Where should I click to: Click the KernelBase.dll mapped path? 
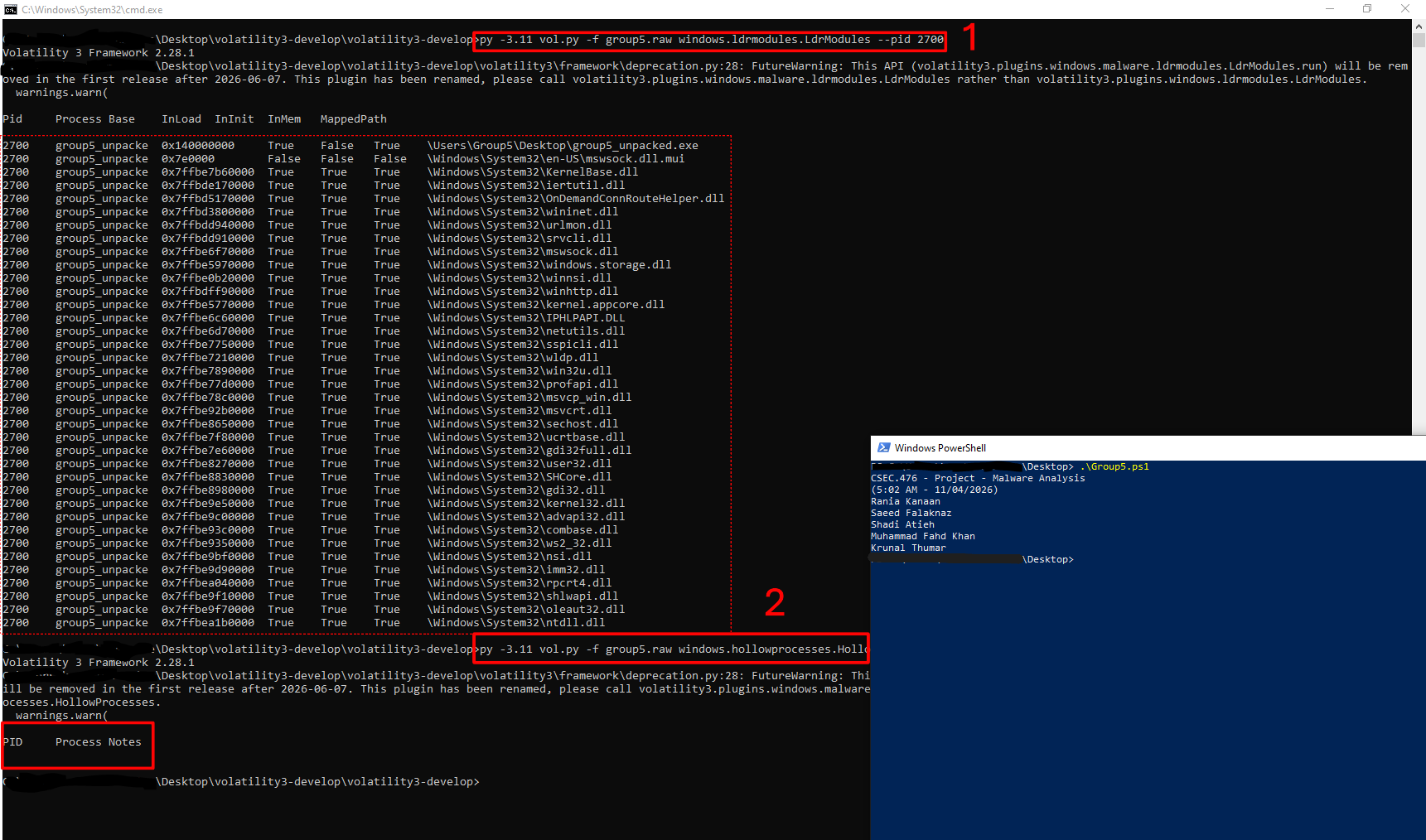533,172
